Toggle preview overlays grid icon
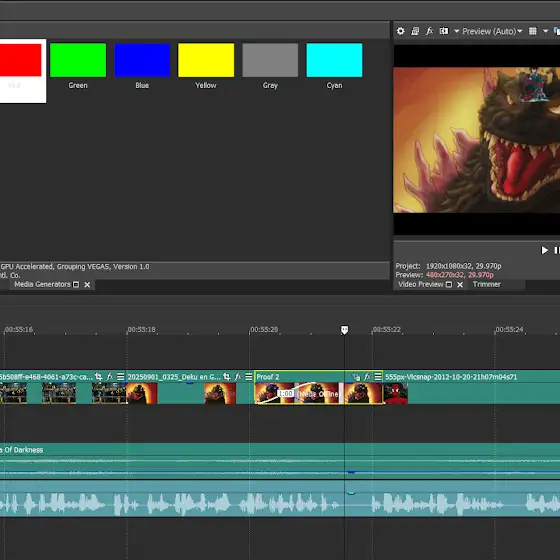 click(x=532, y=31)
